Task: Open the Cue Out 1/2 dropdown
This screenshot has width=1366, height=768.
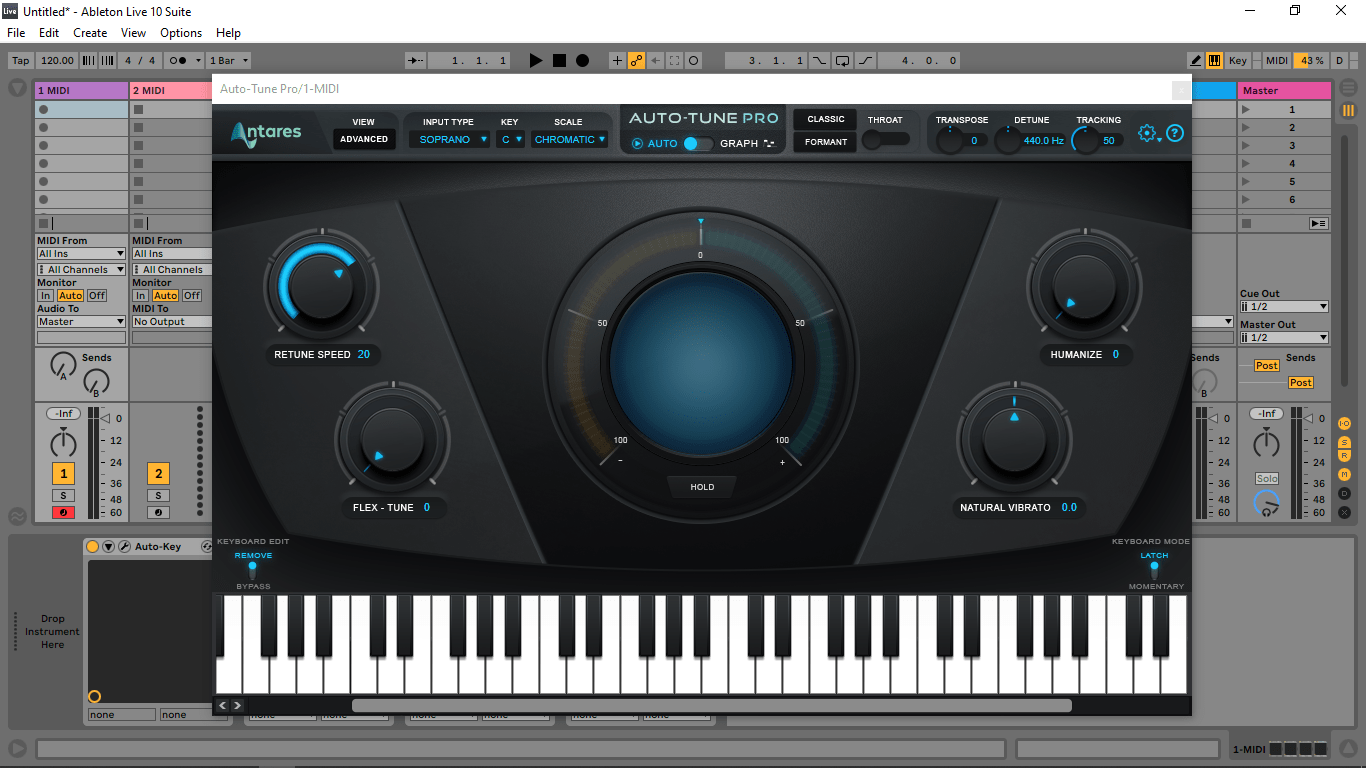Action: 1284,307
